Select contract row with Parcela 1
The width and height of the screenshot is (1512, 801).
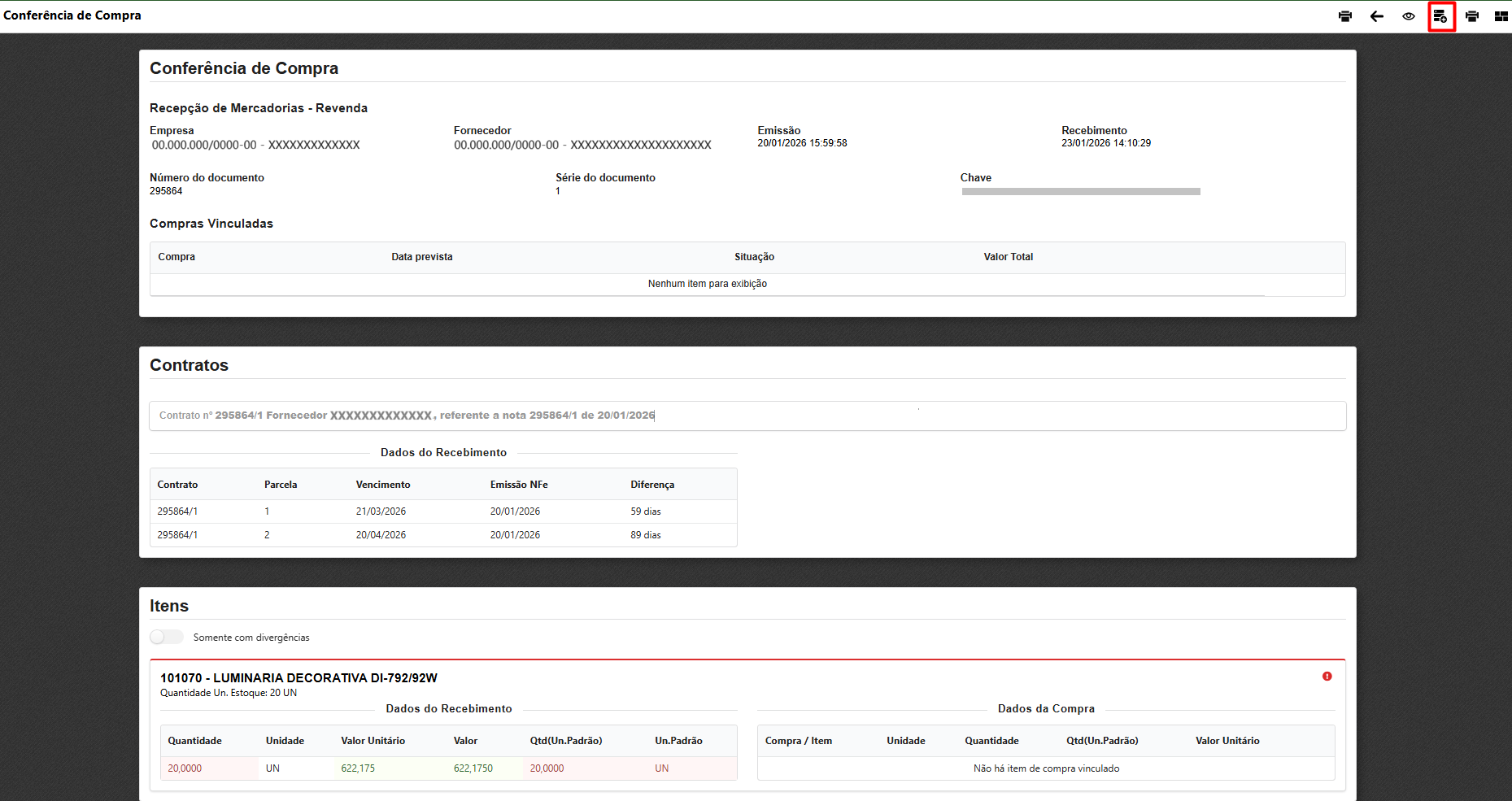pyautogui.click(x=443, y=512)
